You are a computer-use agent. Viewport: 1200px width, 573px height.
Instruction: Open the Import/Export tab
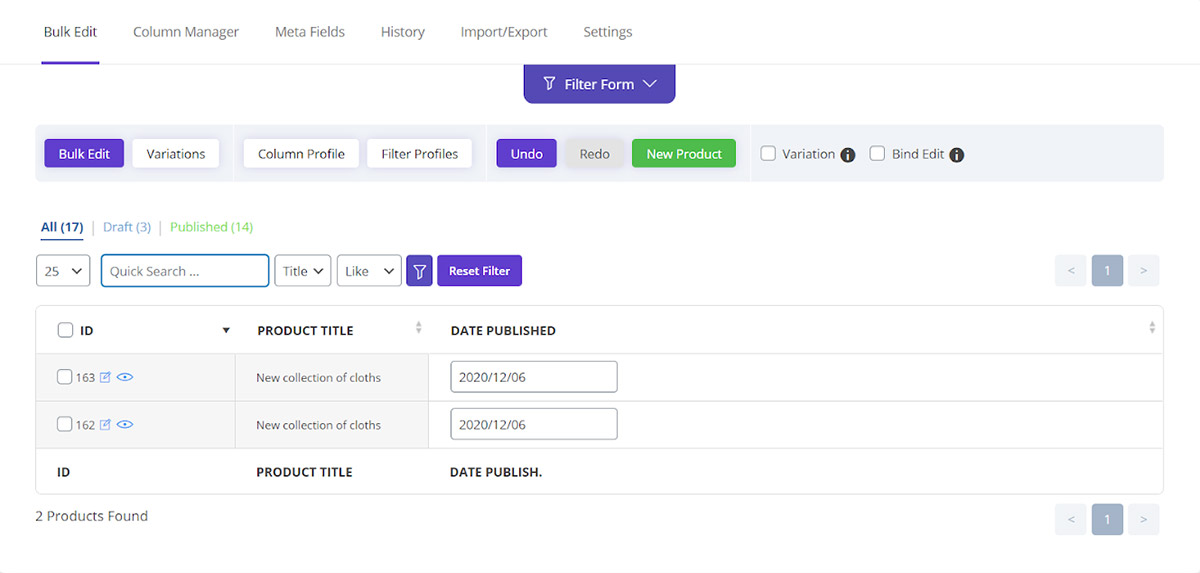[504, 32]
